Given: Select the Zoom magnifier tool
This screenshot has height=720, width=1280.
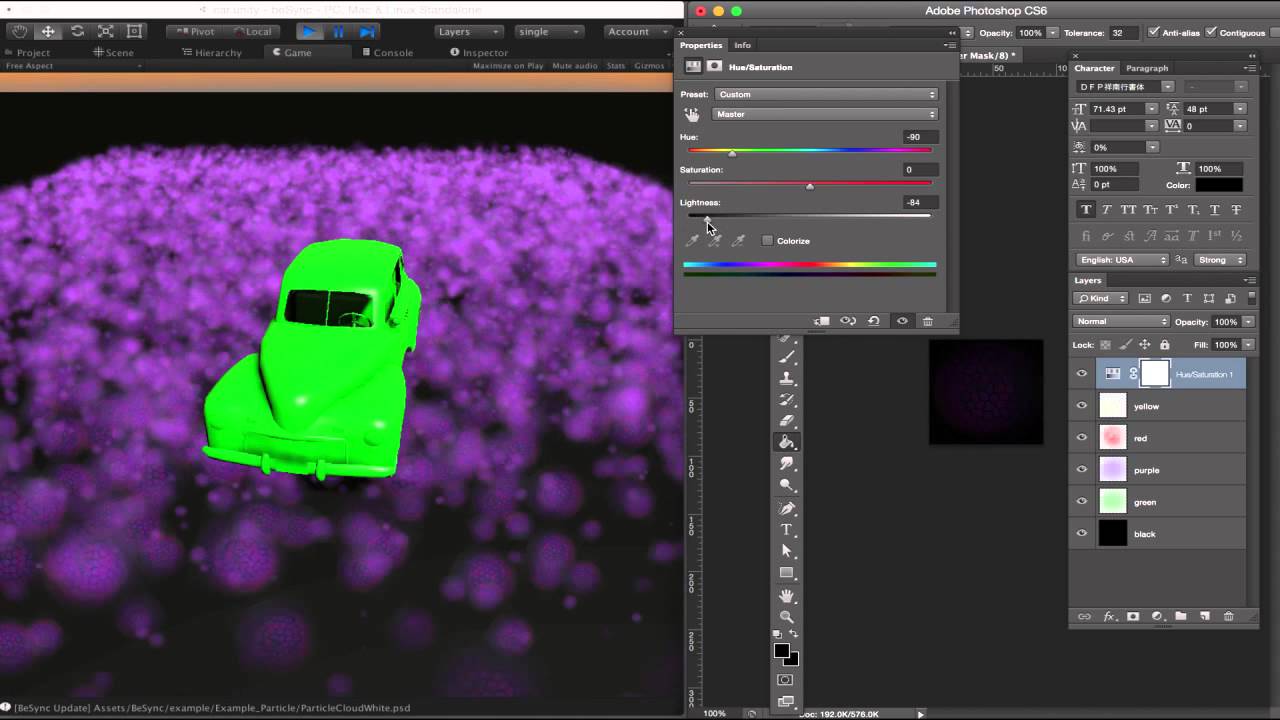Looking at the screenshot, I should (787, 617).
